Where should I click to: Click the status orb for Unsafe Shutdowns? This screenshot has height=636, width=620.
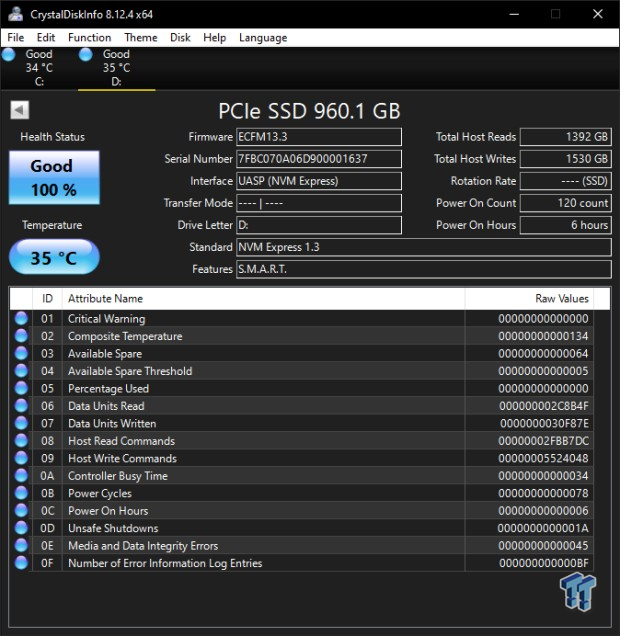click(21, 528)
